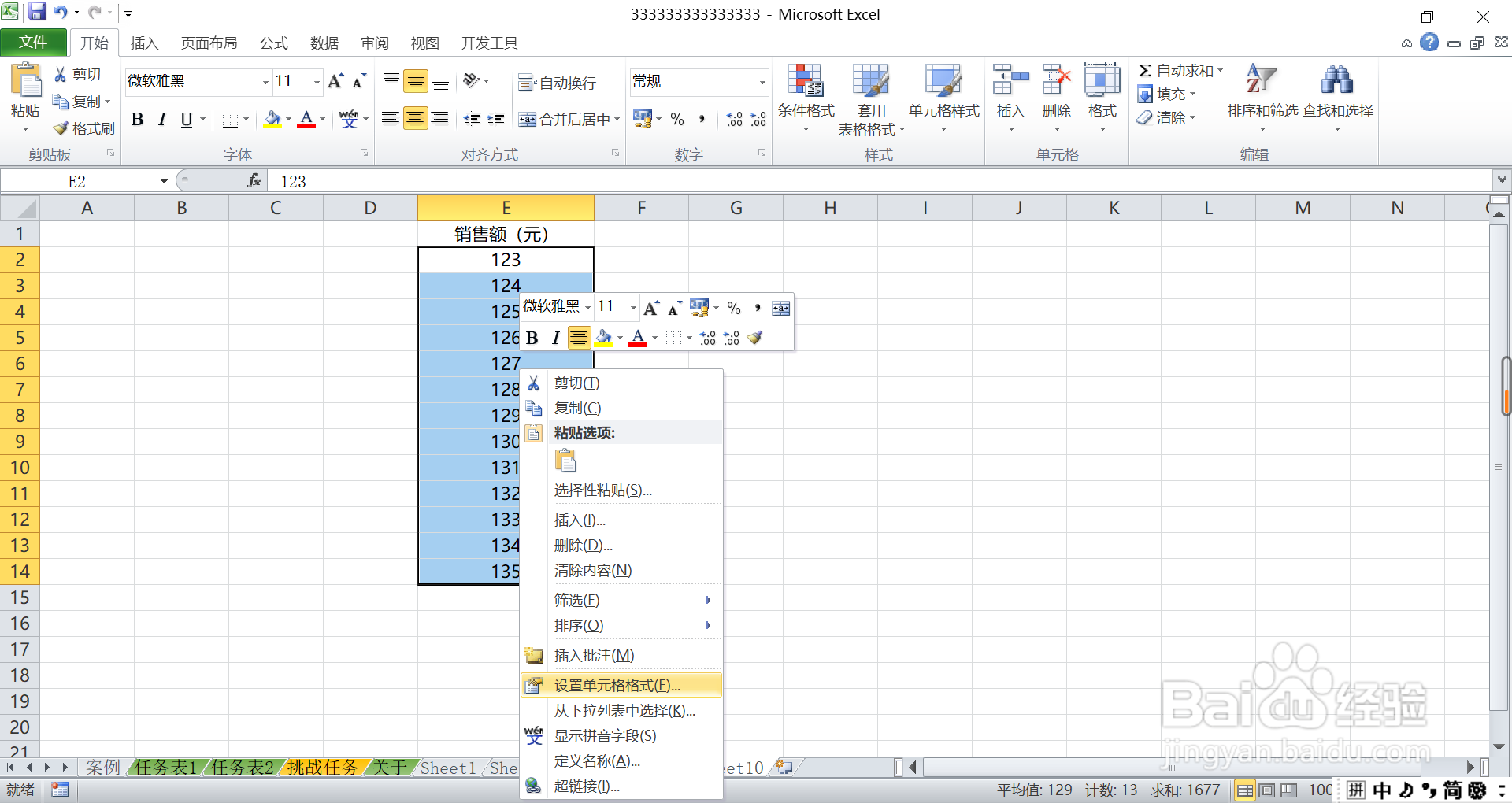Open Merge and Center (合并后居中) dropdown arrow
Image resolution: width=1512 pixels, height=803 pixels.
tap(617, 120)
